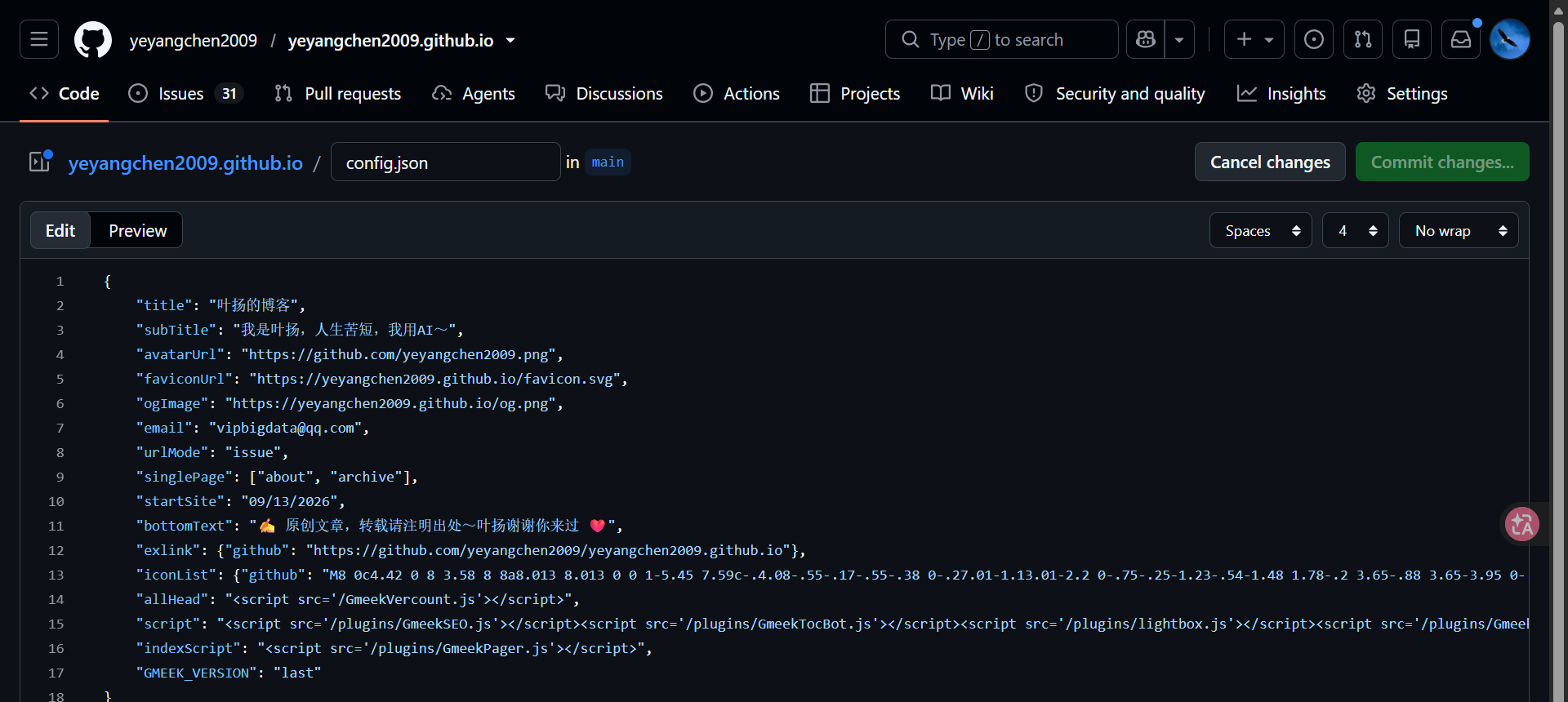
Task: Switch to the Code tab
Action: coord(65,94)
